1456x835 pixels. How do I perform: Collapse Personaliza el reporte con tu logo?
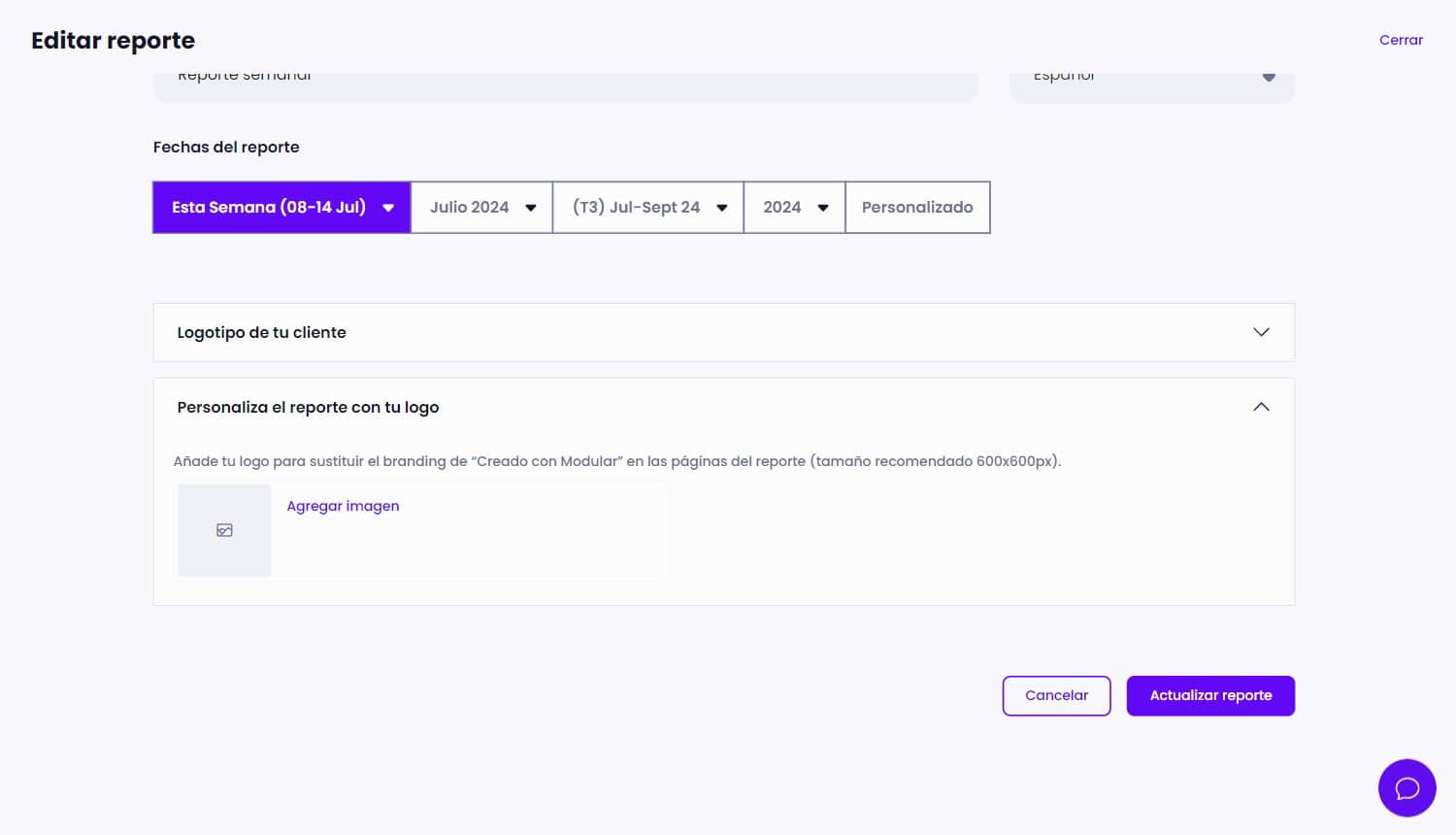coord(724,407)
